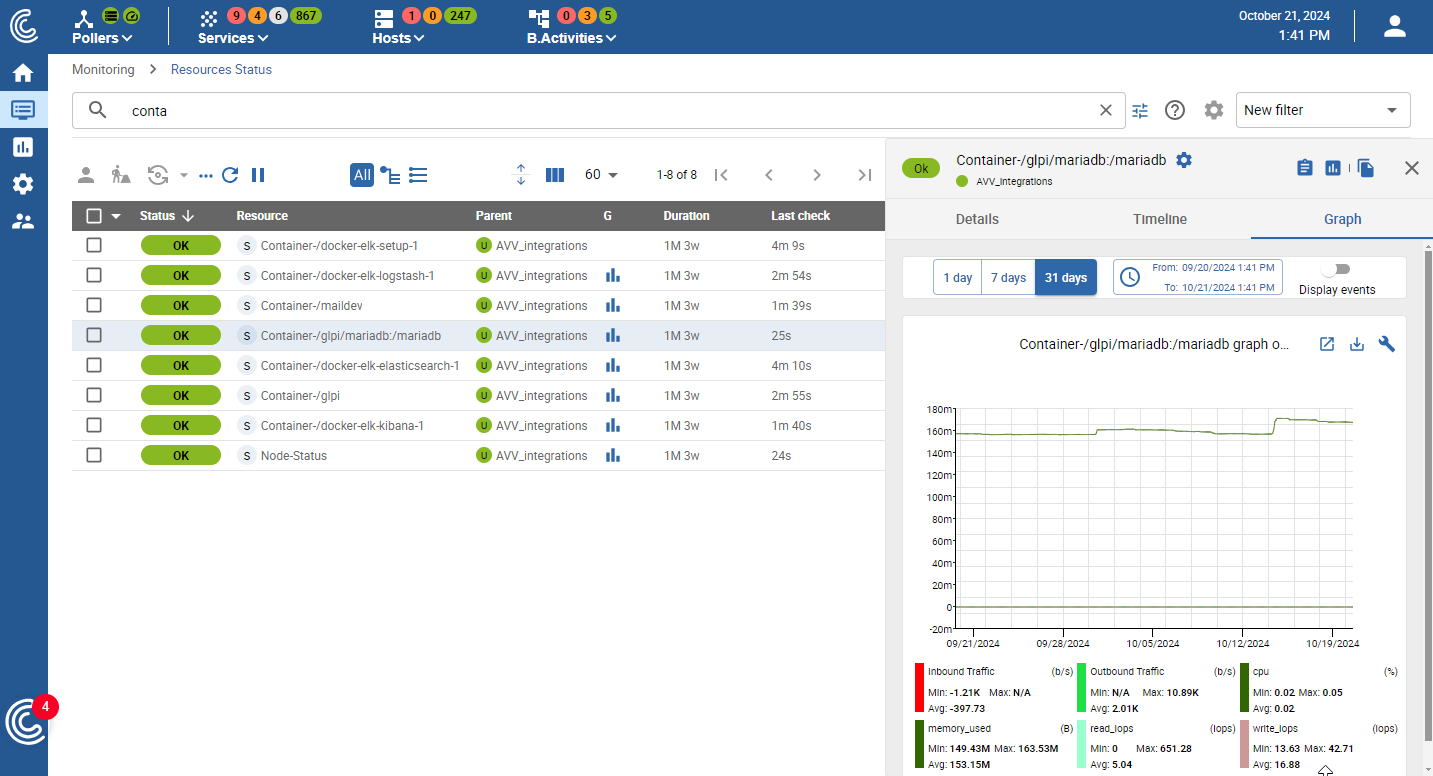Open the rows per page dropdown

coord(601,175)
